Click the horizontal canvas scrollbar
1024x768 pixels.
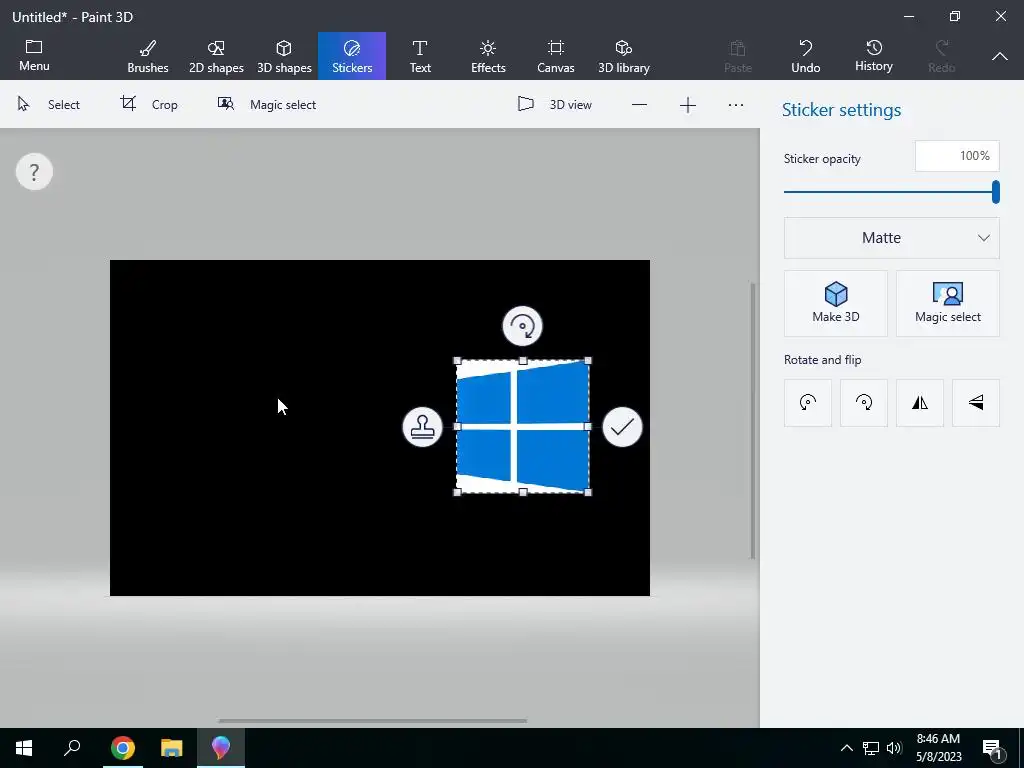tap(372, 721)
